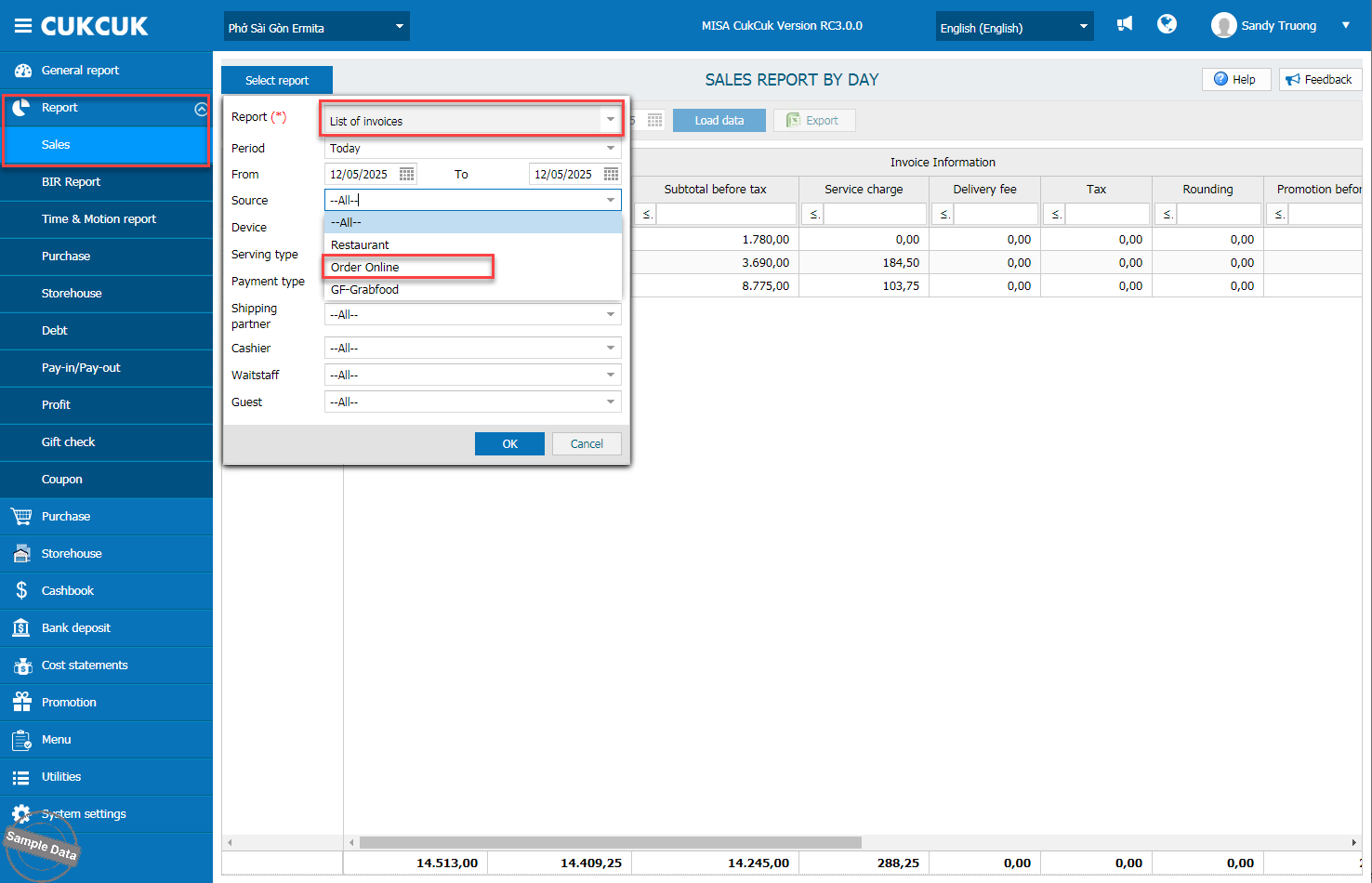Click the Promotion gift icon in sidebar
The height and width of the screenshot is (883, 1372).
tap(21, 702)
